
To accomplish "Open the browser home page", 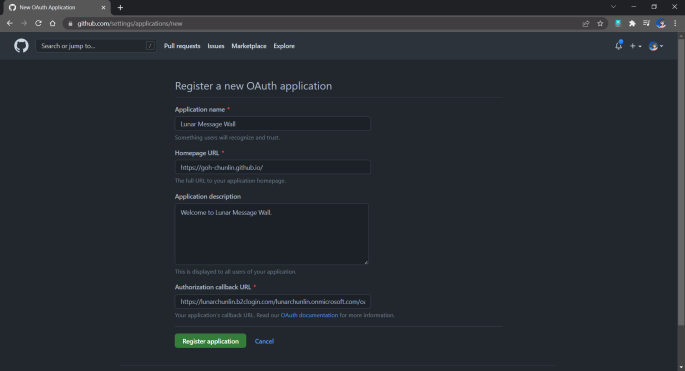I will [52, 23].
